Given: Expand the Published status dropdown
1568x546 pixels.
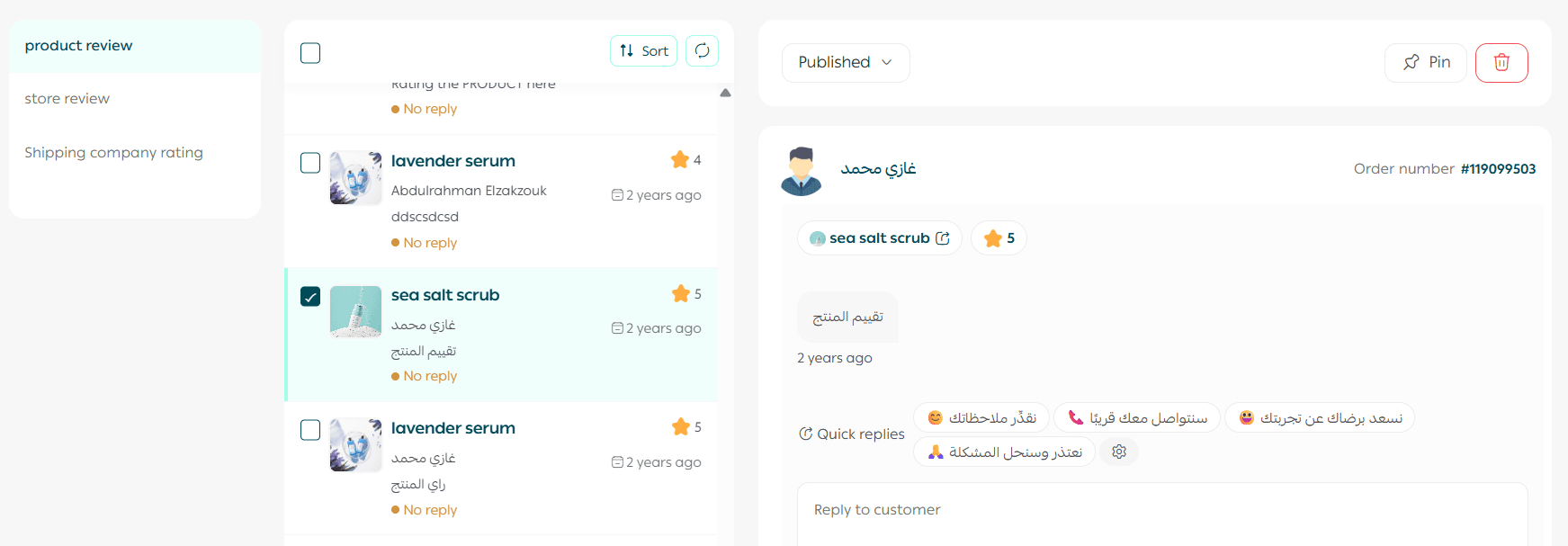Looking at the screenshot, I should (x=845, y=62).
